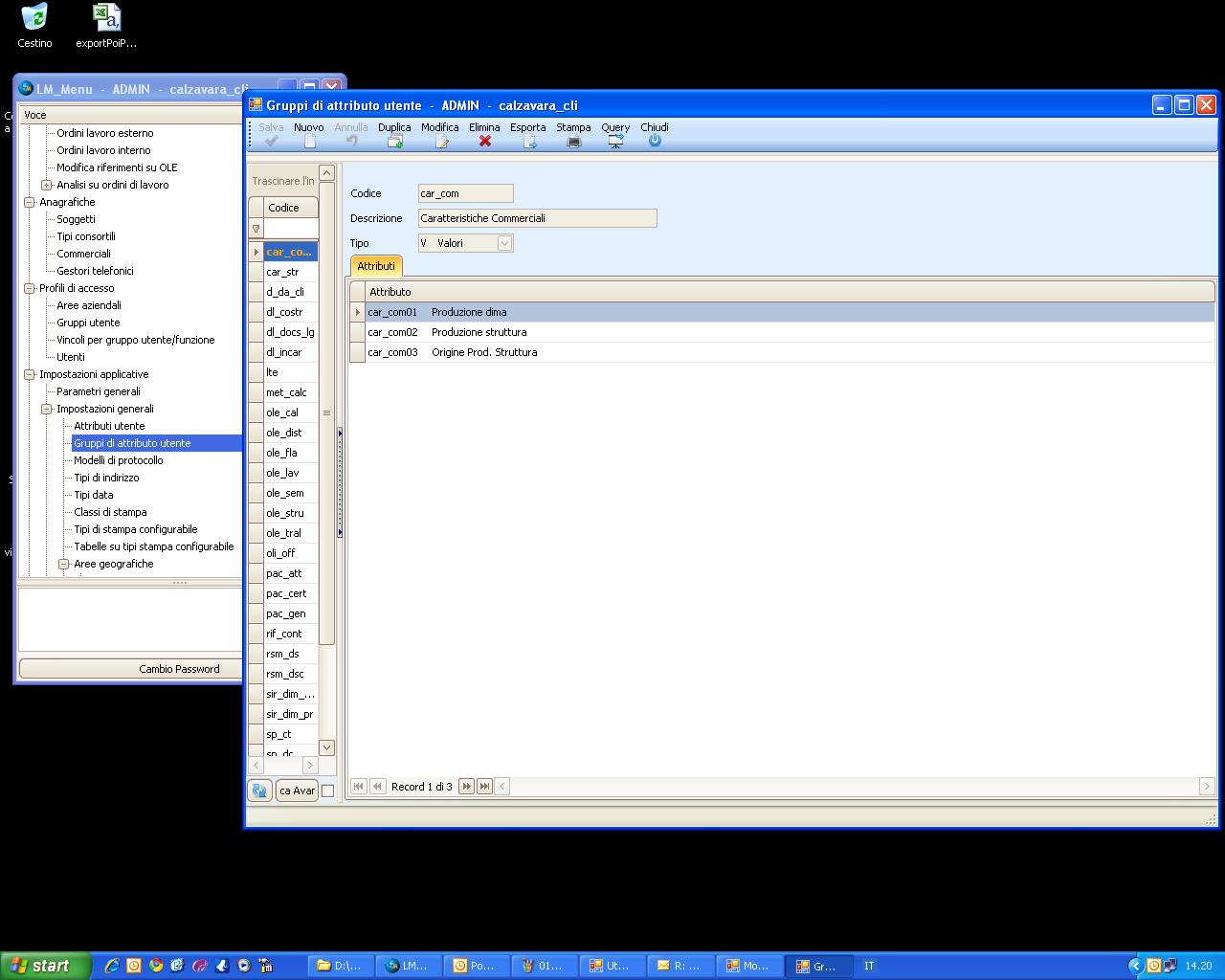Screen dimensions: 1225x980
Task: Click the Modifica edit icon
Action: coord(440,141)
